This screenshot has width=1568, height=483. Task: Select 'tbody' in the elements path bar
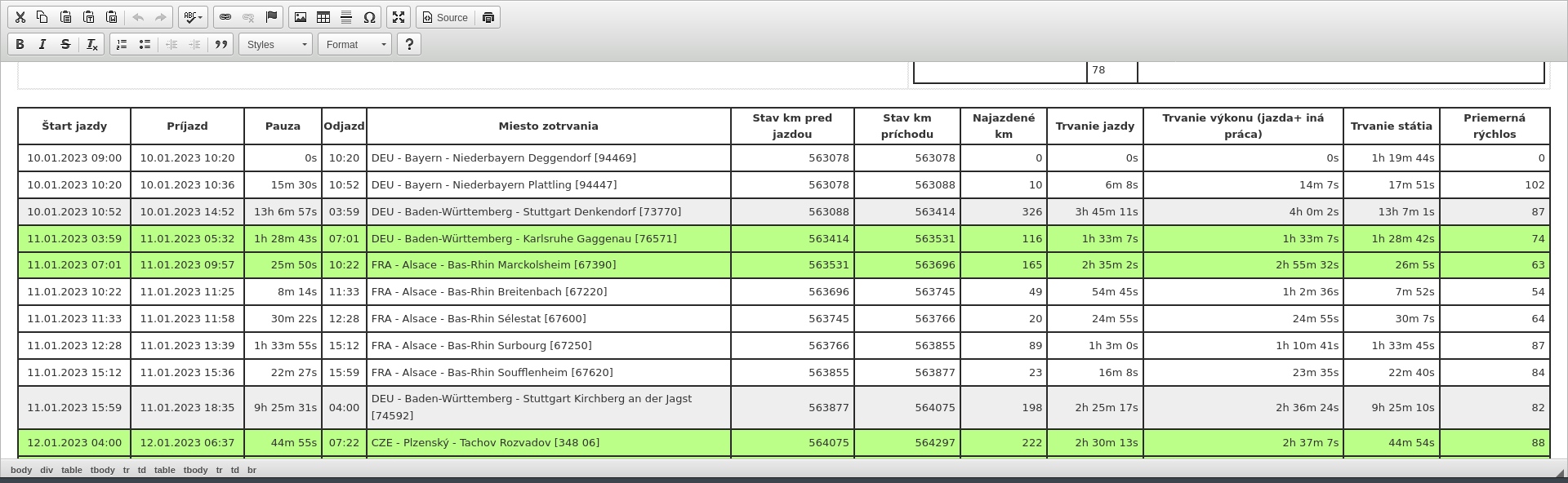click(102, 470)
